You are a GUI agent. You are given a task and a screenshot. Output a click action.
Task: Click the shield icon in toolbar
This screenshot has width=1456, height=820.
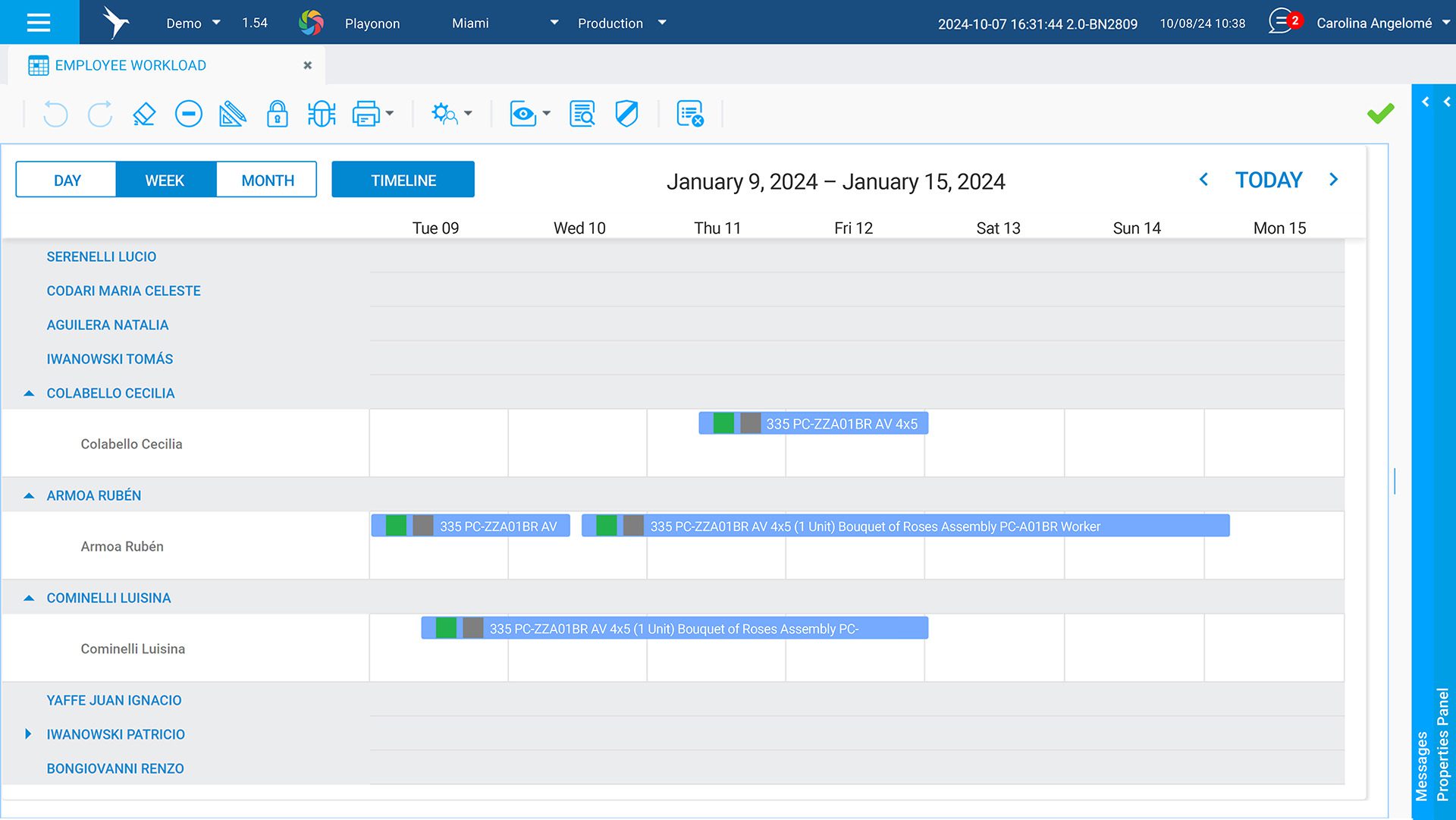[626, 115]
